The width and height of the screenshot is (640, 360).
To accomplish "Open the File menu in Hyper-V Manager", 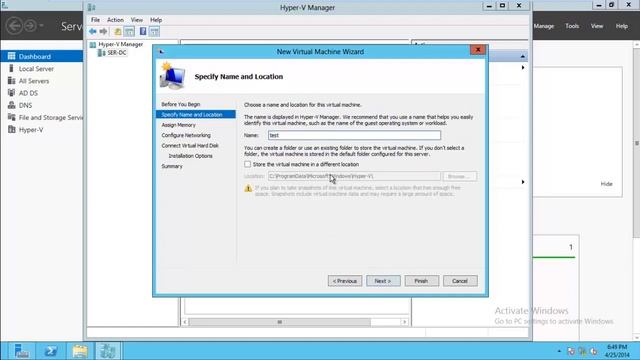I will point(95,20).
